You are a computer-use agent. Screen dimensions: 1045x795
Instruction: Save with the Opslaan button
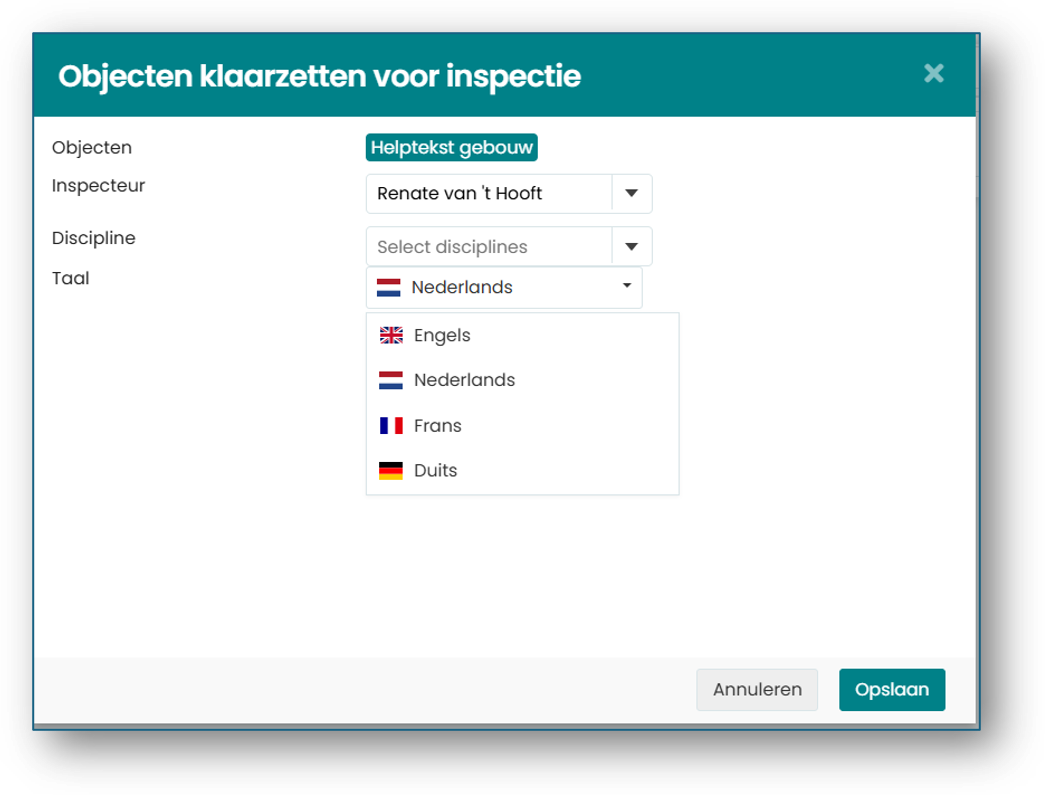coord(892,689)
